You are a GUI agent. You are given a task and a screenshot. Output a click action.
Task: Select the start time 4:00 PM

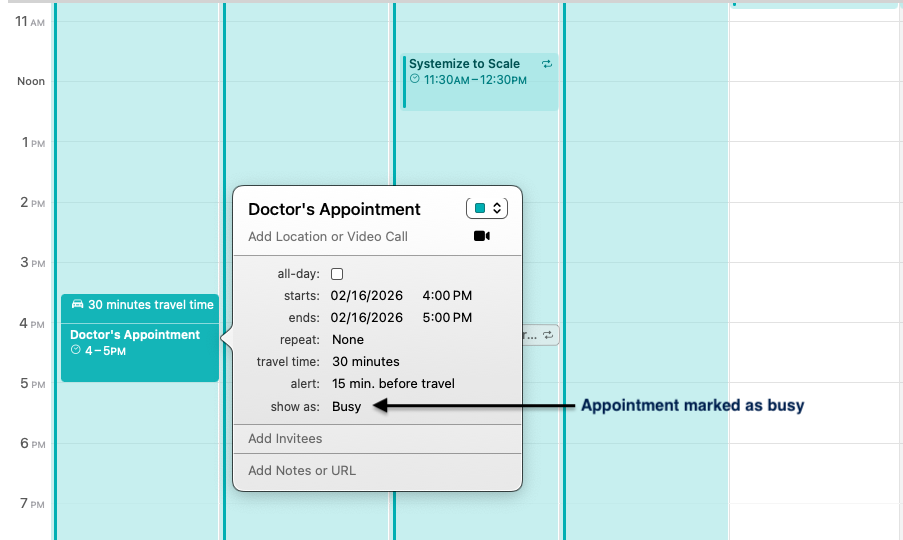point(447,296)
